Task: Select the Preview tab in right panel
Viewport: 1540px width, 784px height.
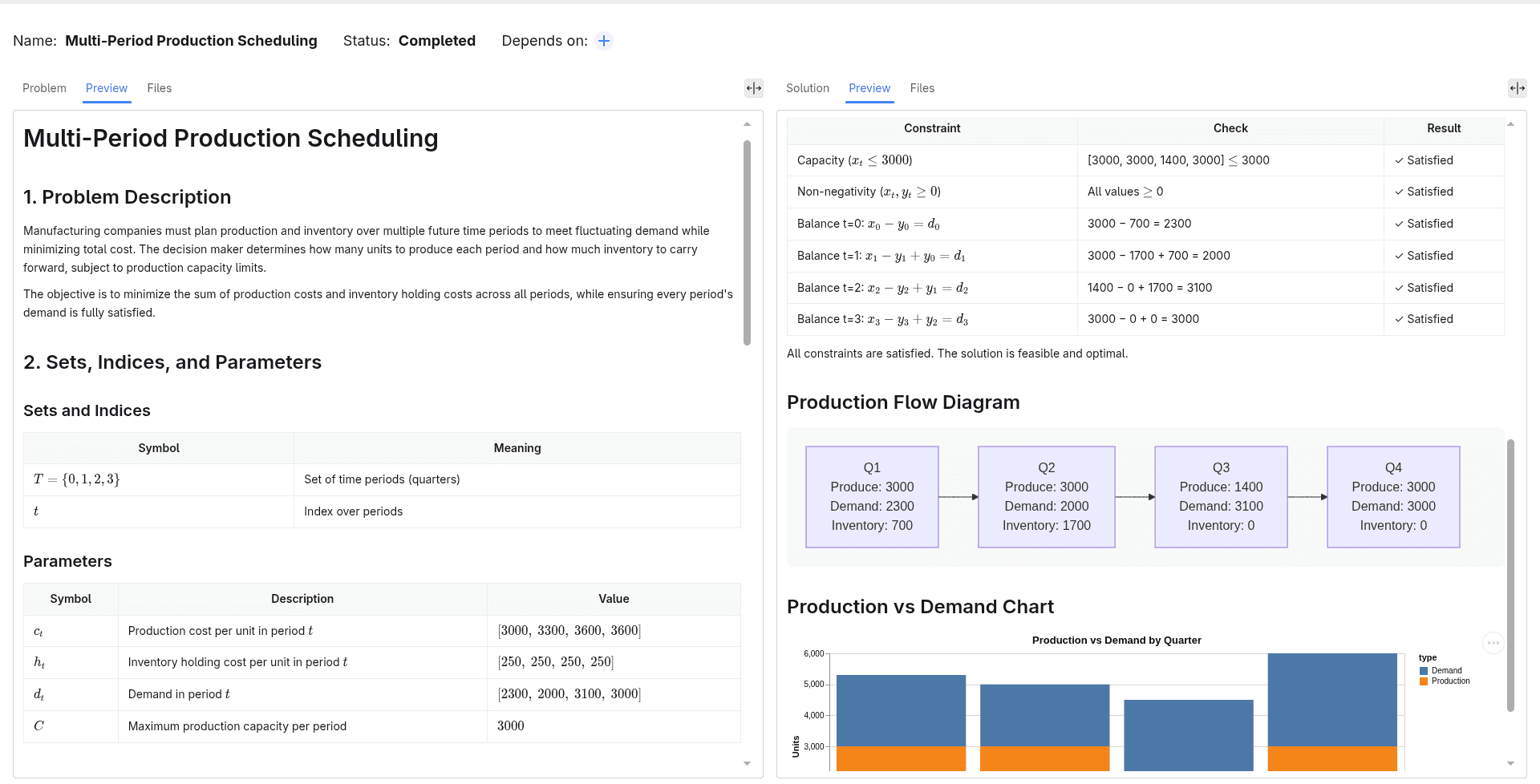Action: coord(869,88)
